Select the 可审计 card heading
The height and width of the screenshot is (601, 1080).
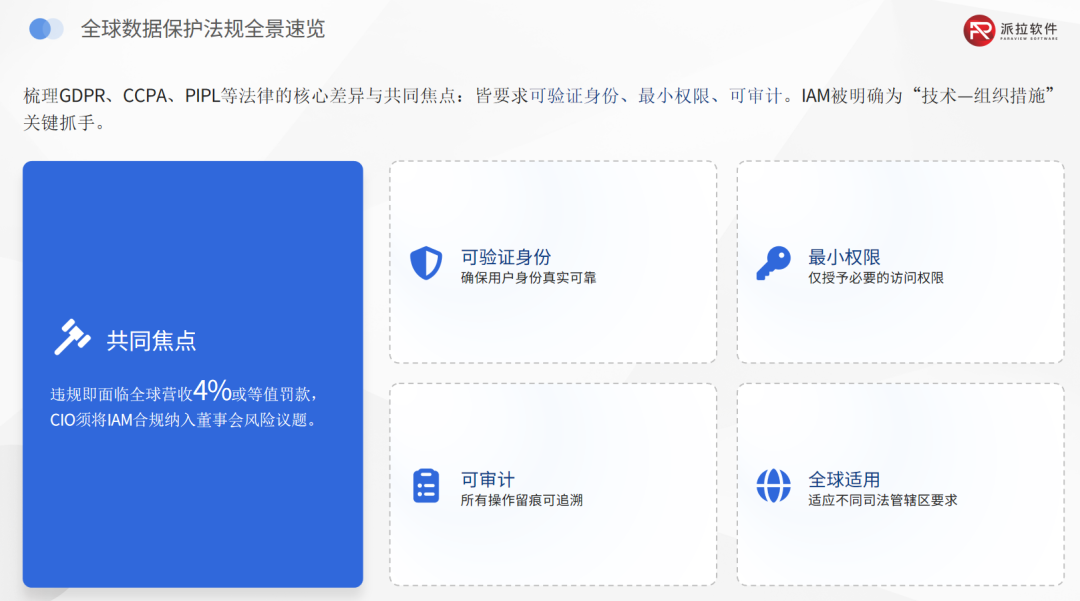point(488,480)
